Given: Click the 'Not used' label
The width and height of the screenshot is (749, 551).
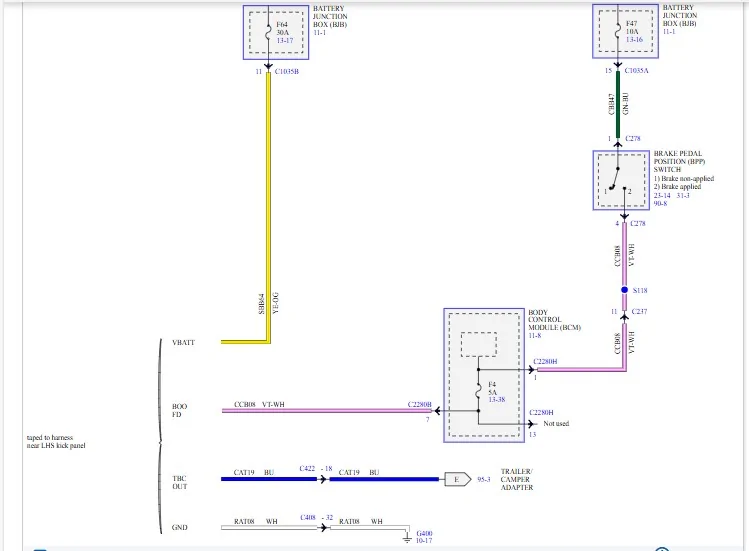Looking at the screenshot, I should tap(556, 424).
